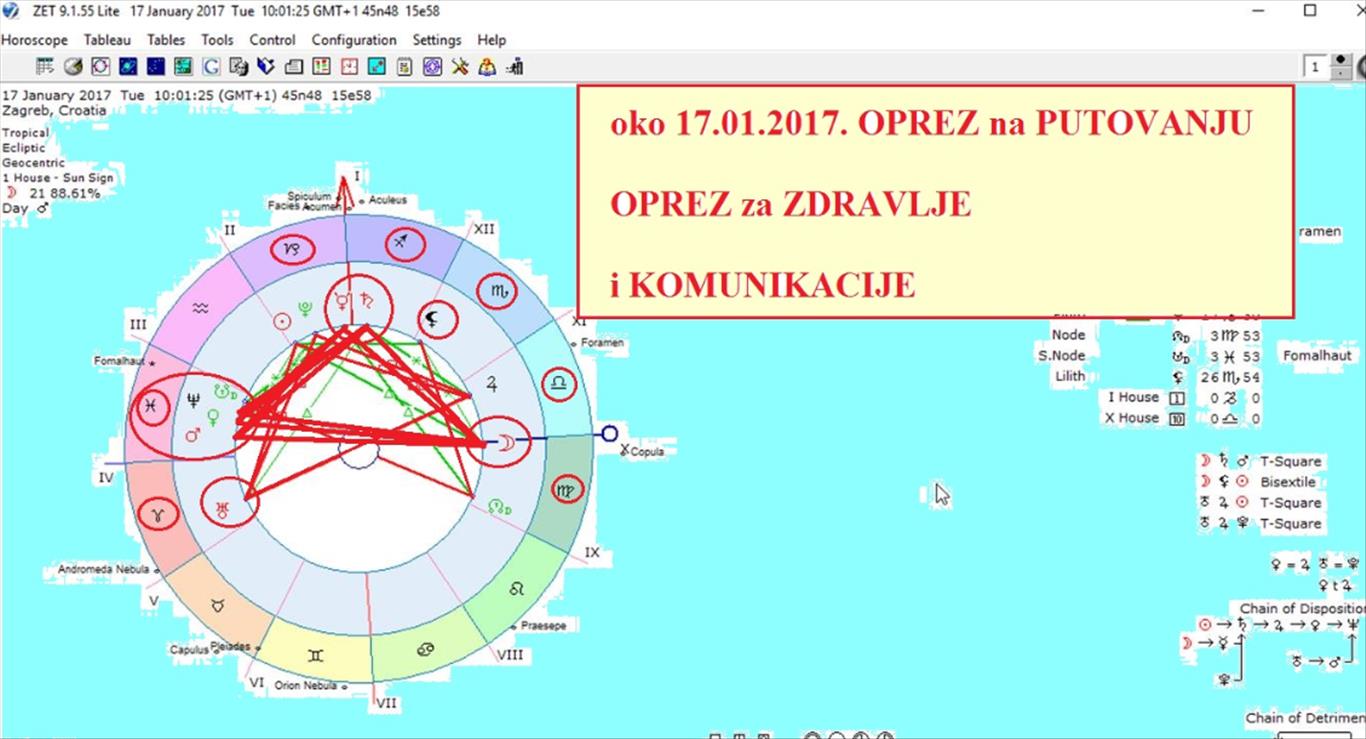The image size is (1366, 739).
Task: Select the Bisextile aspect configuration entry
Action: [x=1287, y=482]
